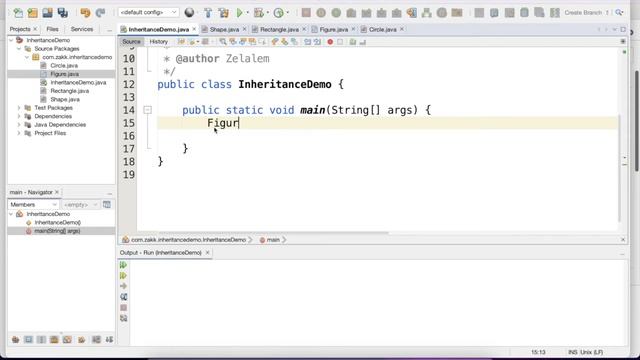Click the Open Project toolbar icon
640x360 pixels.
[x=47, y=13]
